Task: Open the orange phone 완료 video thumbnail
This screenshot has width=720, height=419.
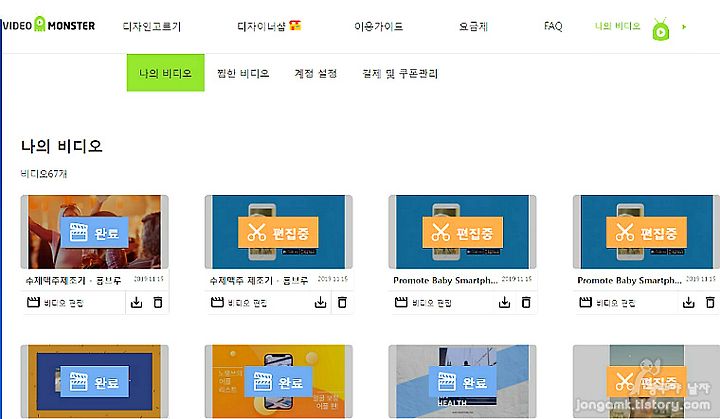Action: [x=278, y=381]
